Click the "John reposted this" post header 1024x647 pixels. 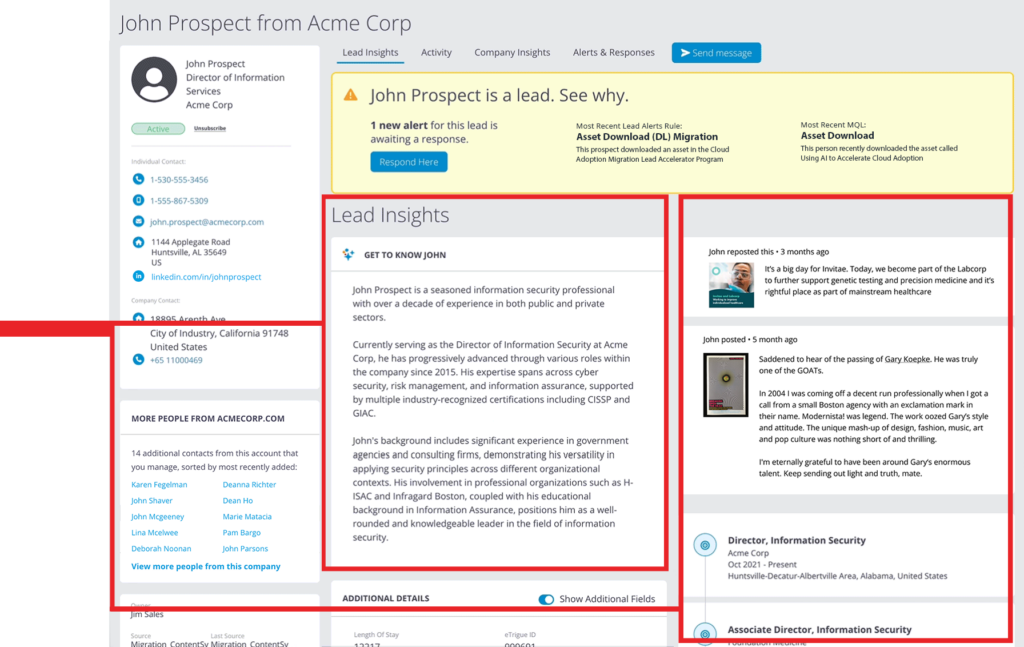click(741, 251)
